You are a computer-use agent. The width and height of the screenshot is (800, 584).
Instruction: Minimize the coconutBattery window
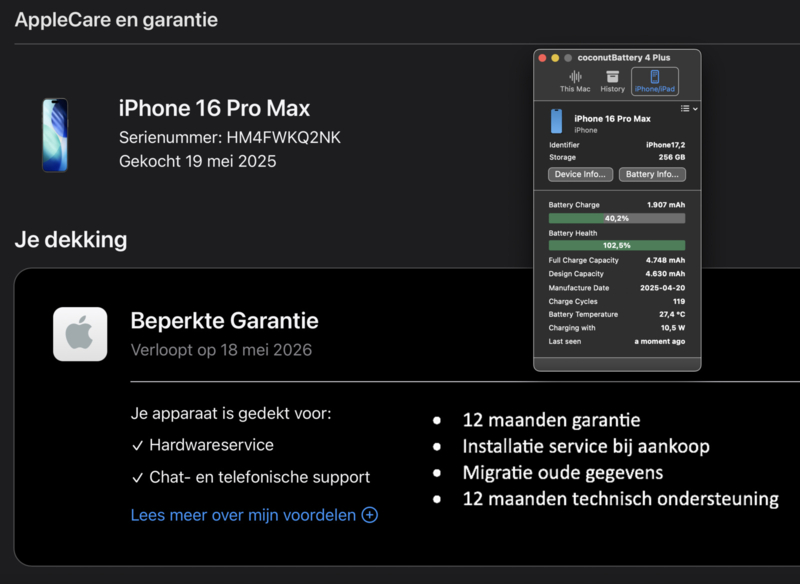click(x=556, y=58)
